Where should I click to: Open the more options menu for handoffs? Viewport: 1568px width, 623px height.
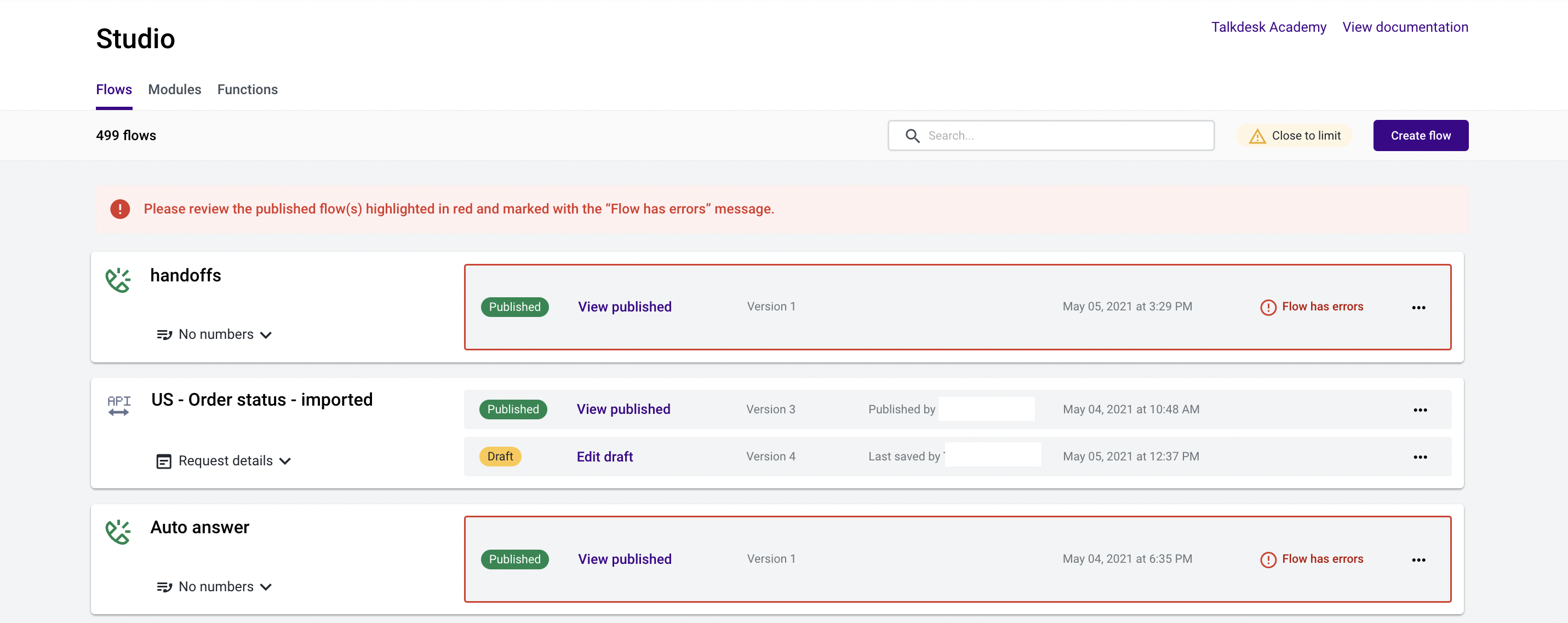point(1418,307)
